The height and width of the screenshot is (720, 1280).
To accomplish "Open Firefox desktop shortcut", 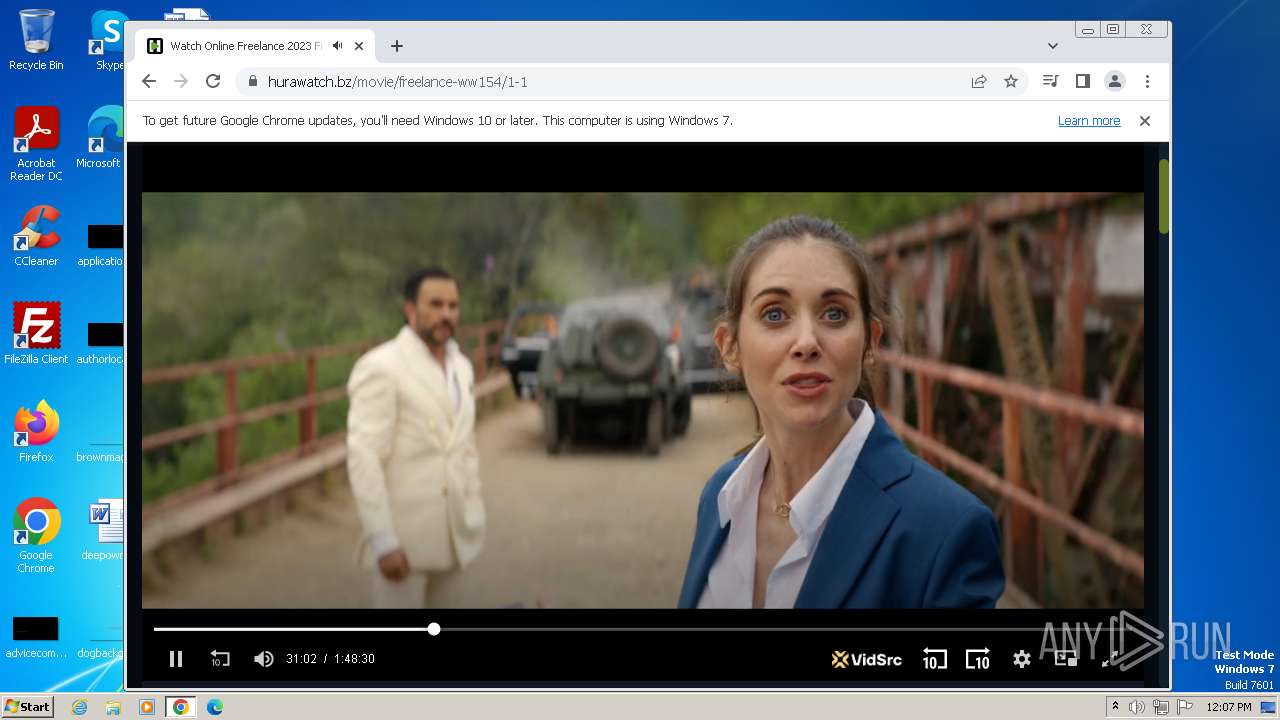I will 36,432.
